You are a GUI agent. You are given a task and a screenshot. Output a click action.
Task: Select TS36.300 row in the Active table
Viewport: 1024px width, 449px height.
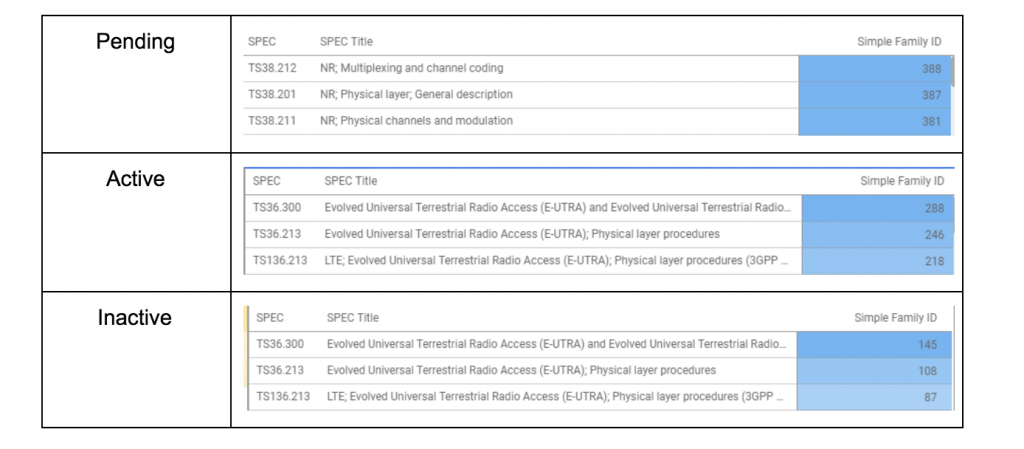(600, 208)
